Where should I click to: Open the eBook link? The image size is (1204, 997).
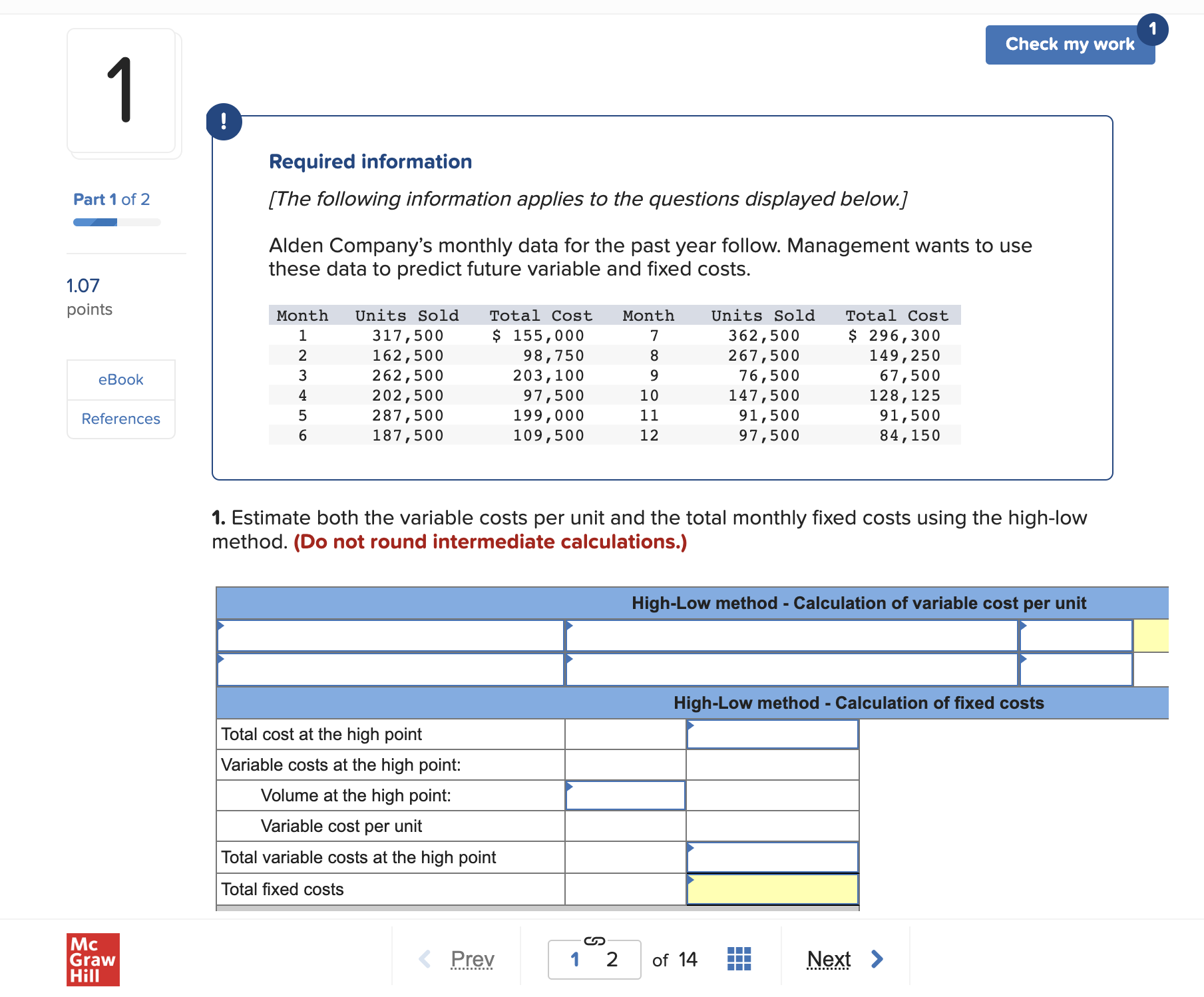[120, 379]
